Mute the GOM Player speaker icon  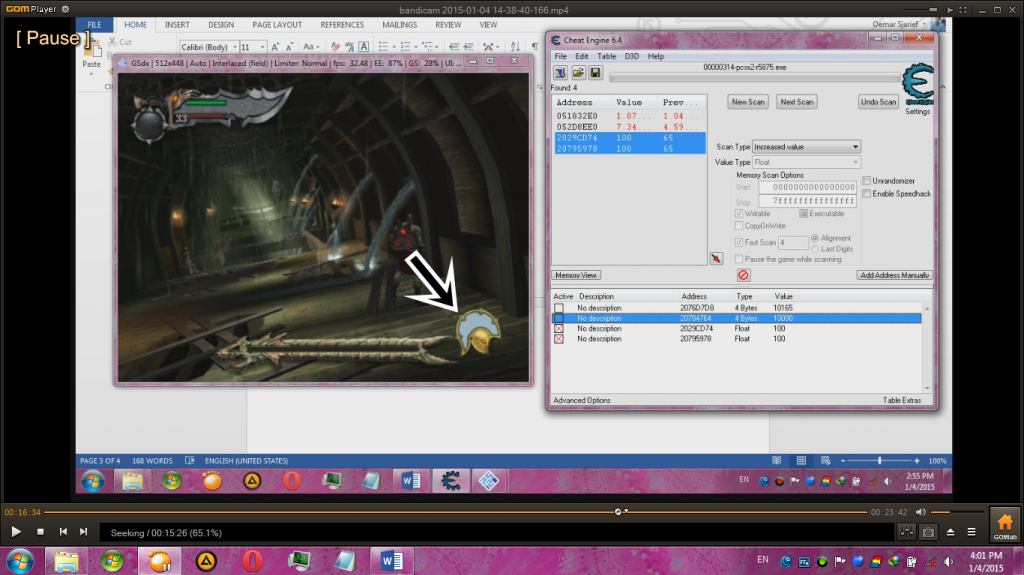[921, 512]
